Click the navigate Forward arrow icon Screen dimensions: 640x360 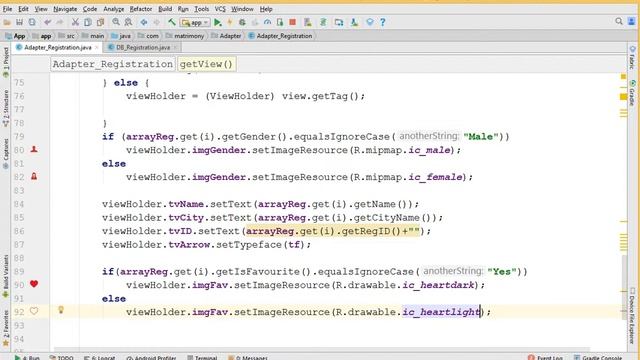[156, 22]
